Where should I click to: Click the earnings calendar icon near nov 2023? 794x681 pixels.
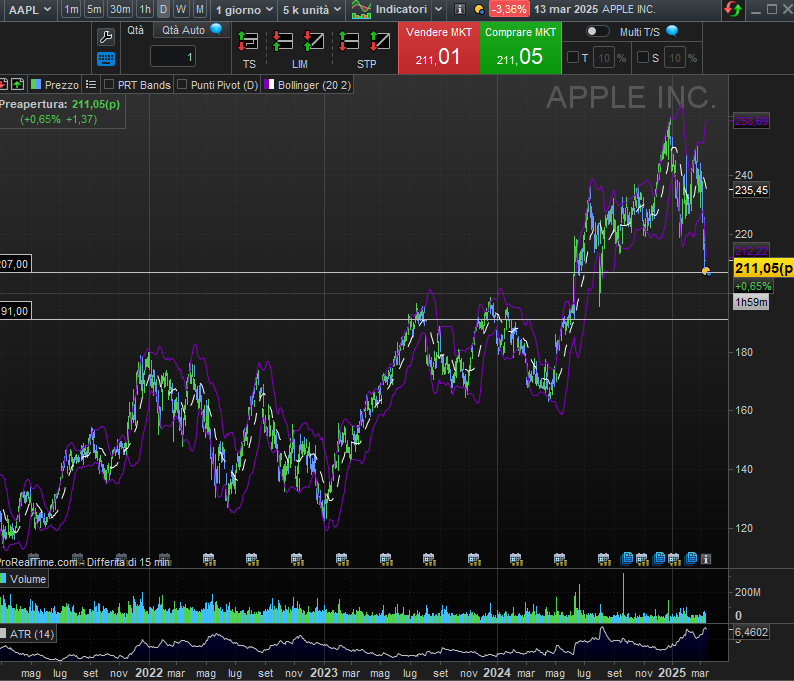pyautogui.click(x=473, y=559)
